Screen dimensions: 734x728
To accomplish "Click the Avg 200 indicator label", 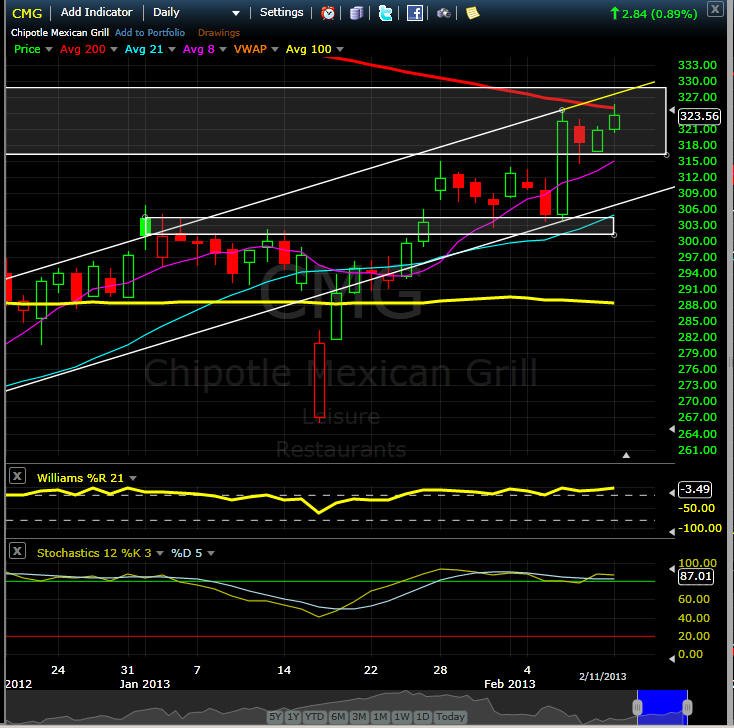I will pyautogui.click(x=83, y=49).
